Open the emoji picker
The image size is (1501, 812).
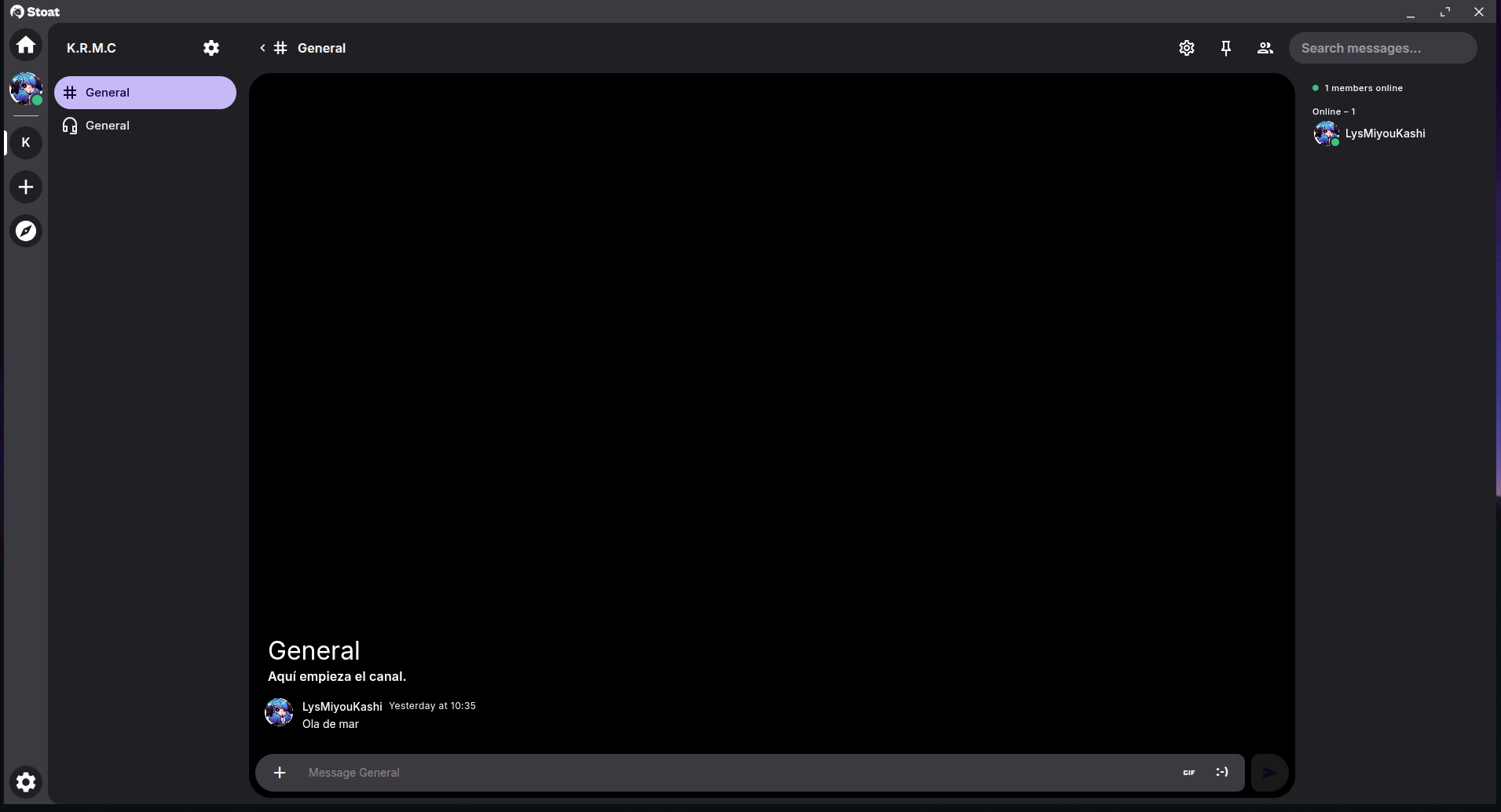pos(1221,773)
